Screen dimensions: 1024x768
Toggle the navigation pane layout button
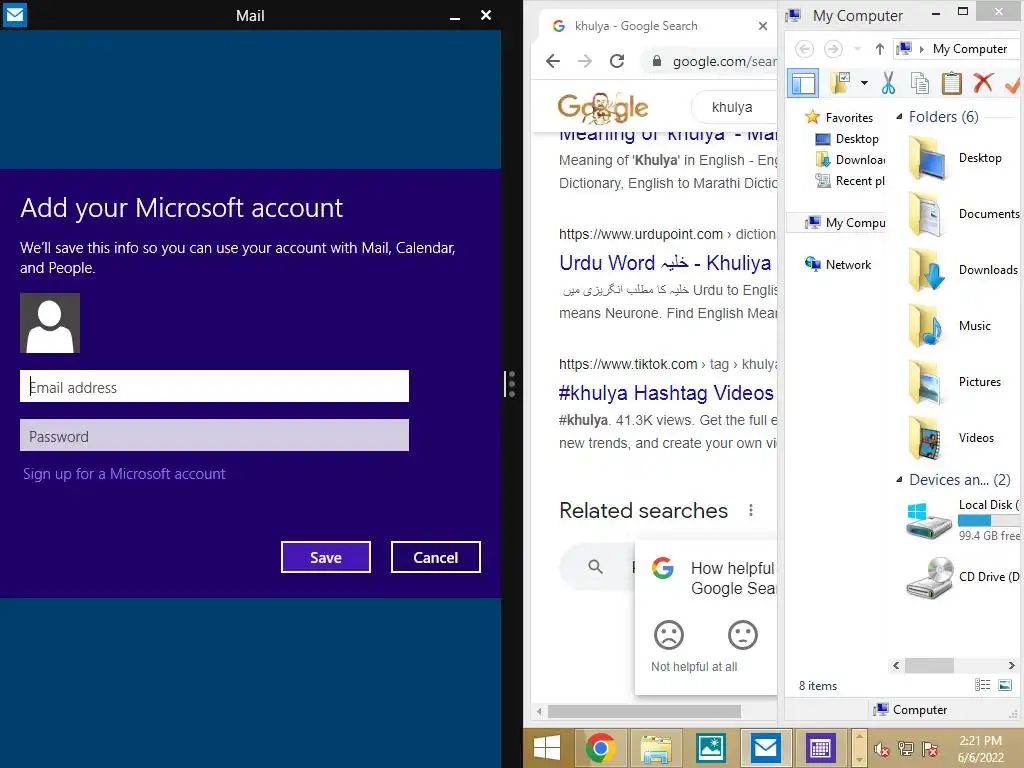pyautogui.click(x=803, y=84)
